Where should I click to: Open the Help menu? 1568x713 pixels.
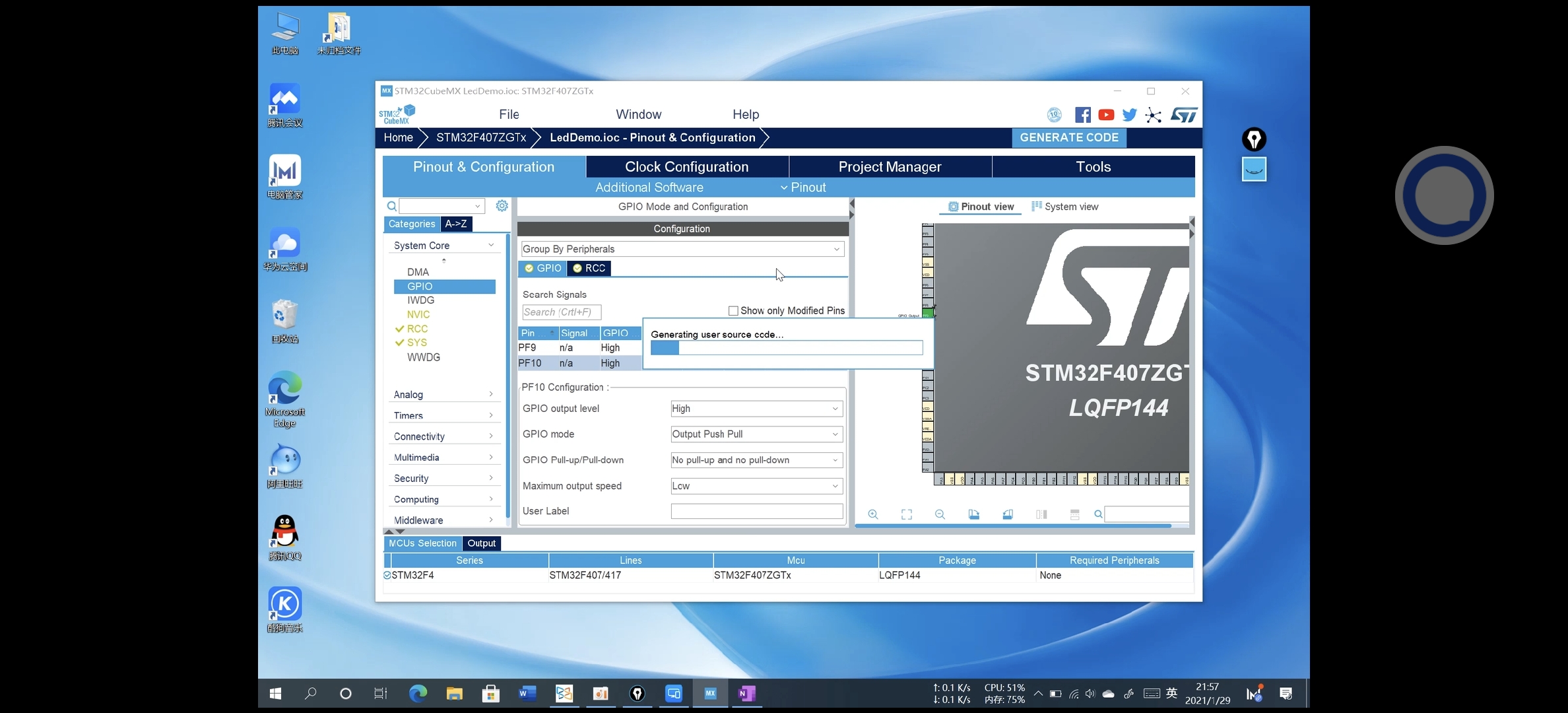pyautogui.click(x=746, y=114)
